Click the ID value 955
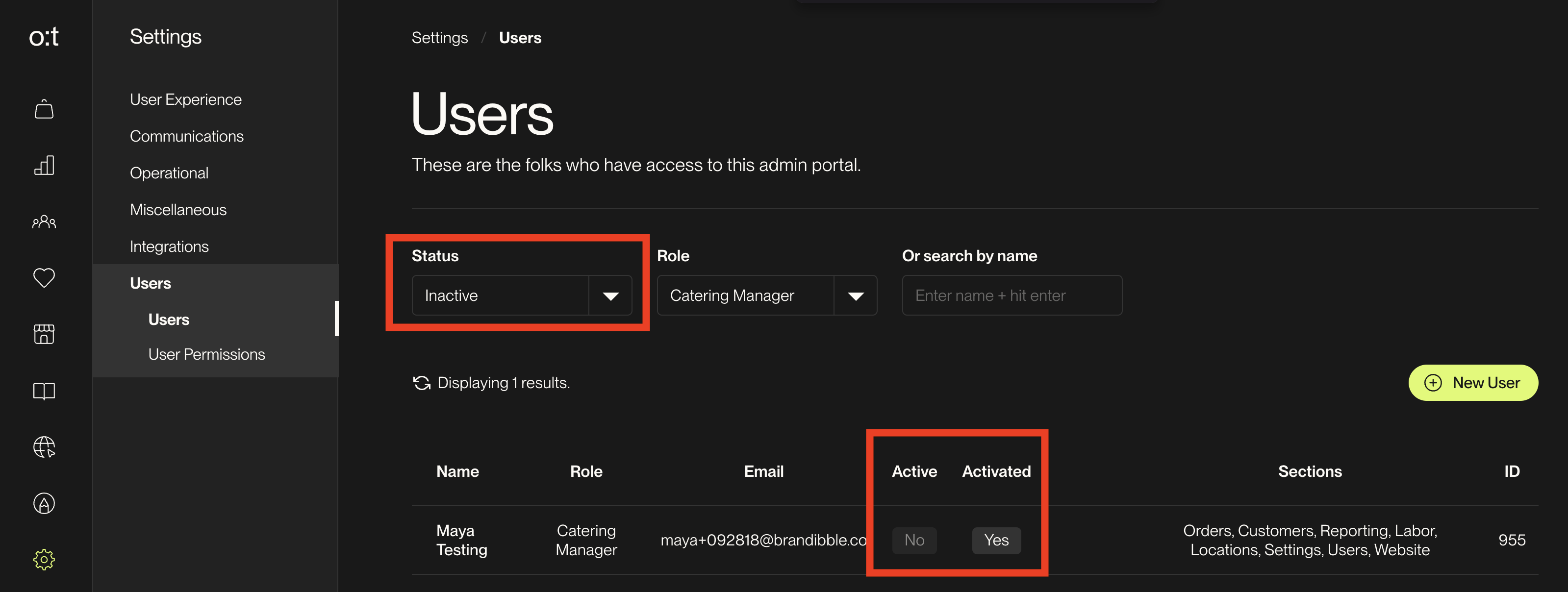 [x=1512, y=540]
